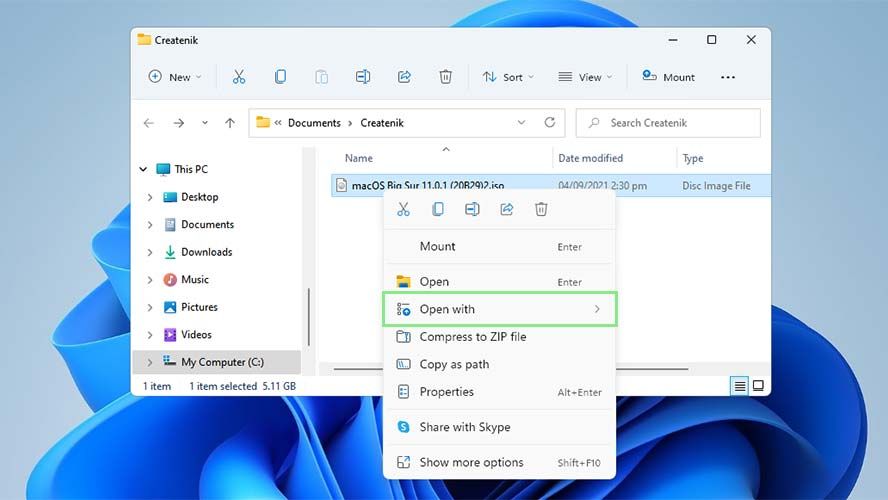888x500 pixels.
Task: Select Videos in the navigation pane
Action: (196, 335)
